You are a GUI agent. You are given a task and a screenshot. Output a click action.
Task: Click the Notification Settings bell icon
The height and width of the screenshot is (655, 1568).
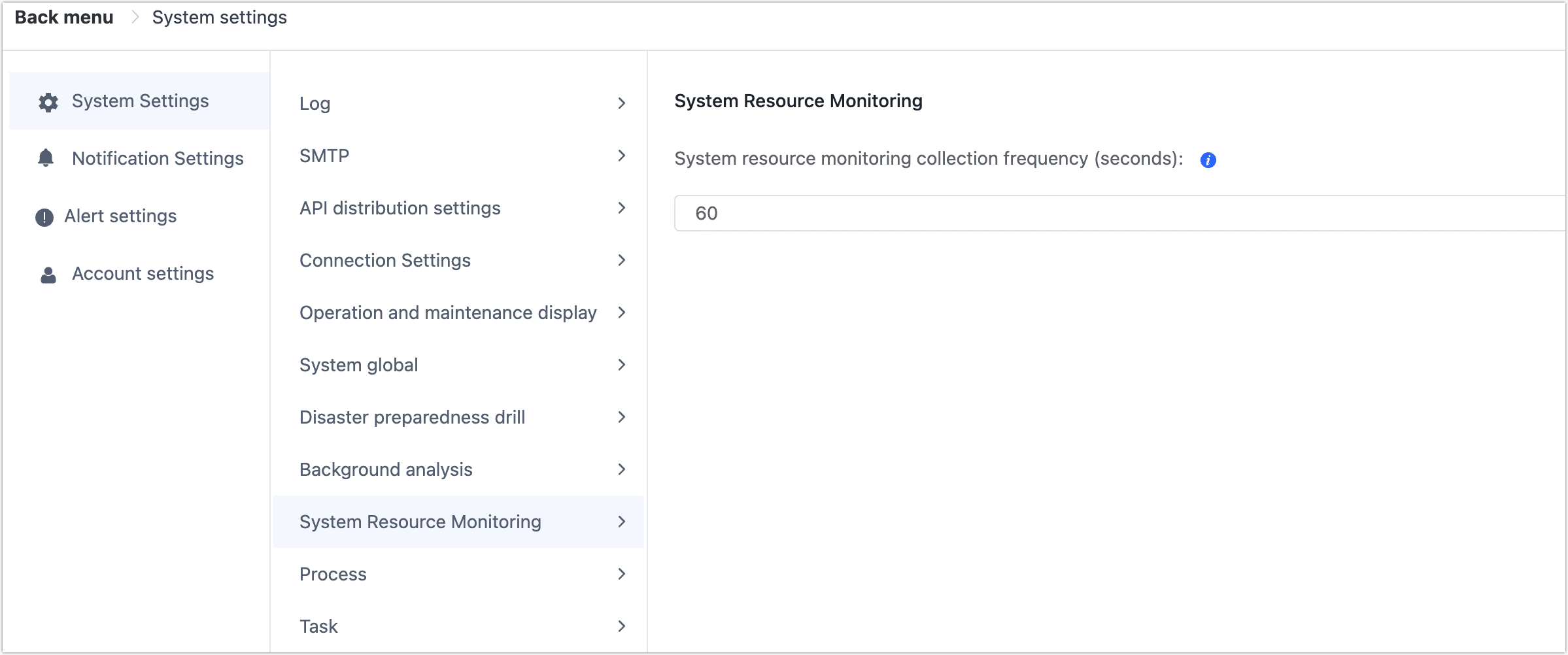pos(46,158)
